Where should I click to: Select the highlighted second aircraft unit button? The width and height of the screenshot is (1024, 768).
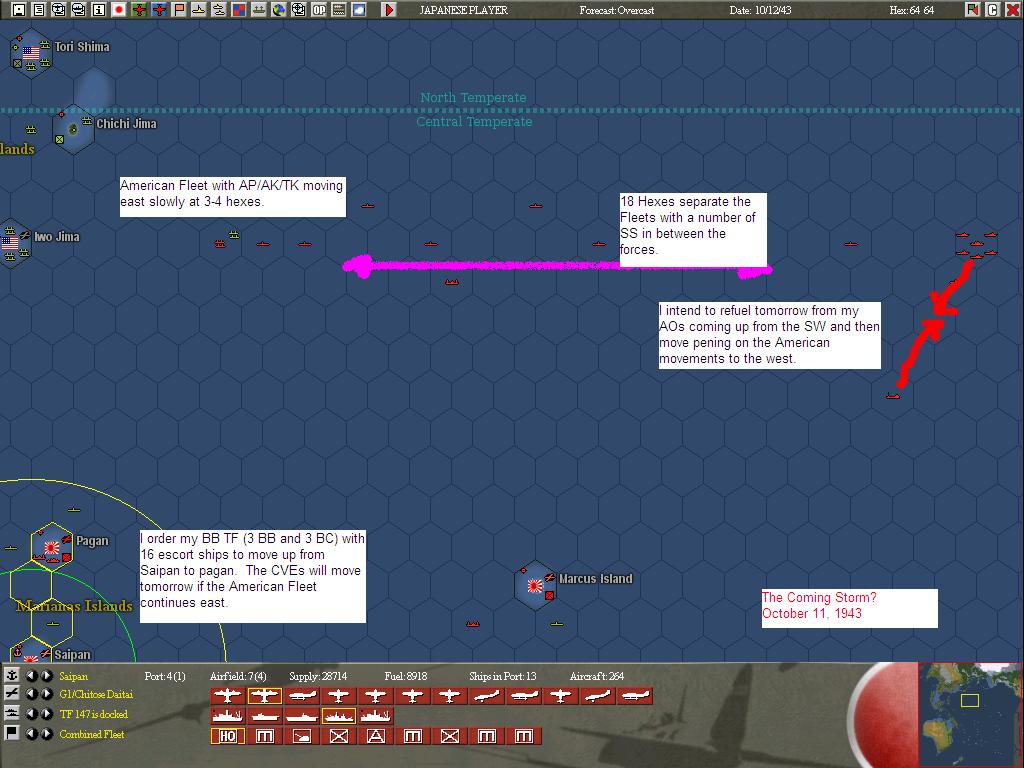click(264, 696)
